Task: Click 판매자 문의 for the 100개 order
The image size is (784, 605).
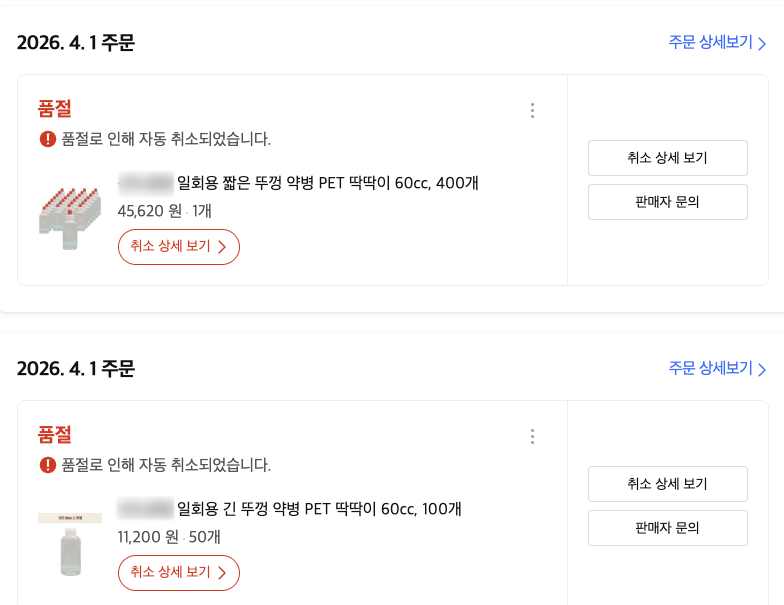Action: pyautogui.click(x=667, y=528)
